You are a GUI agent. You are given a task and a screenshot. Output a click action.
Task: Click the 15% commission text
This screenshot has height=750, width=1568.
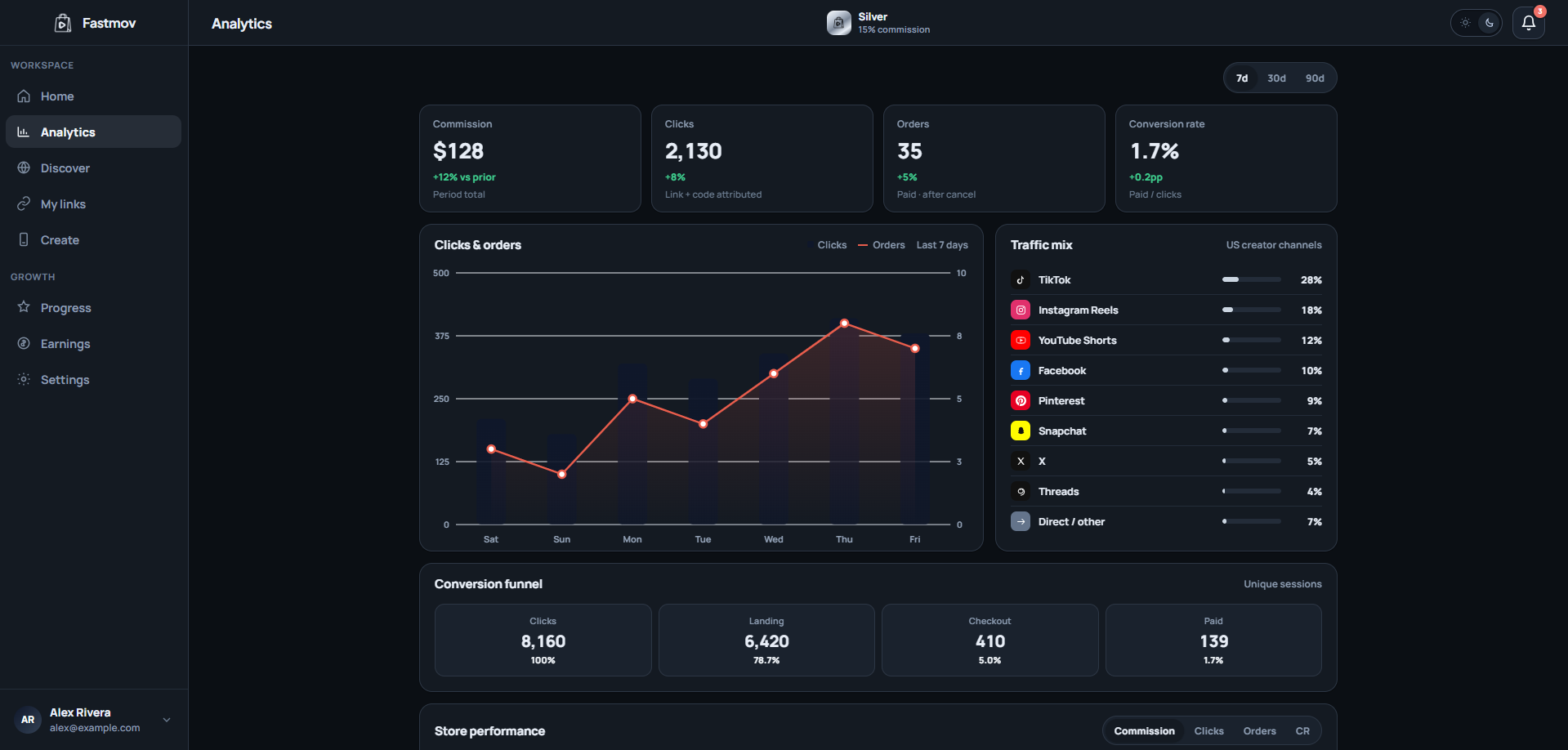pos(894,29)
